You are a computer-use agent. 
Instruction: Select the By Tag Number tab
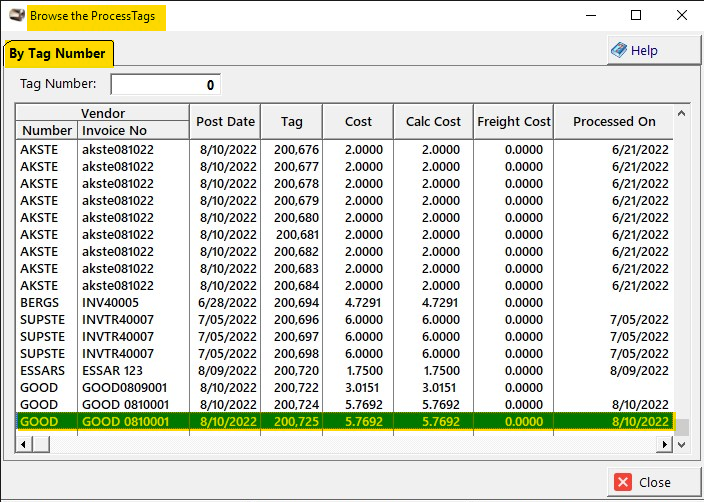pos(58,54)
